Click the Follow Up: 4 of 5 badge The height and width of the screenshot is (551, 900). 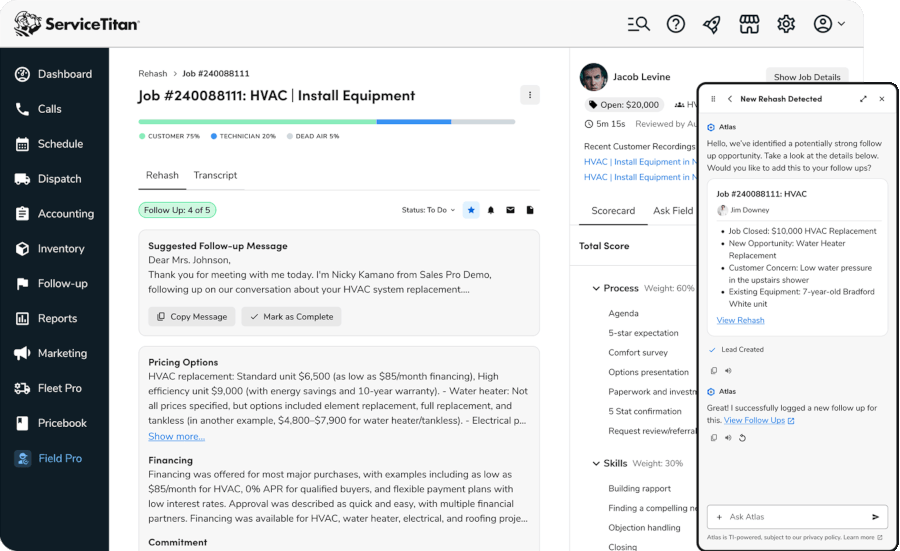pos(177,210)
